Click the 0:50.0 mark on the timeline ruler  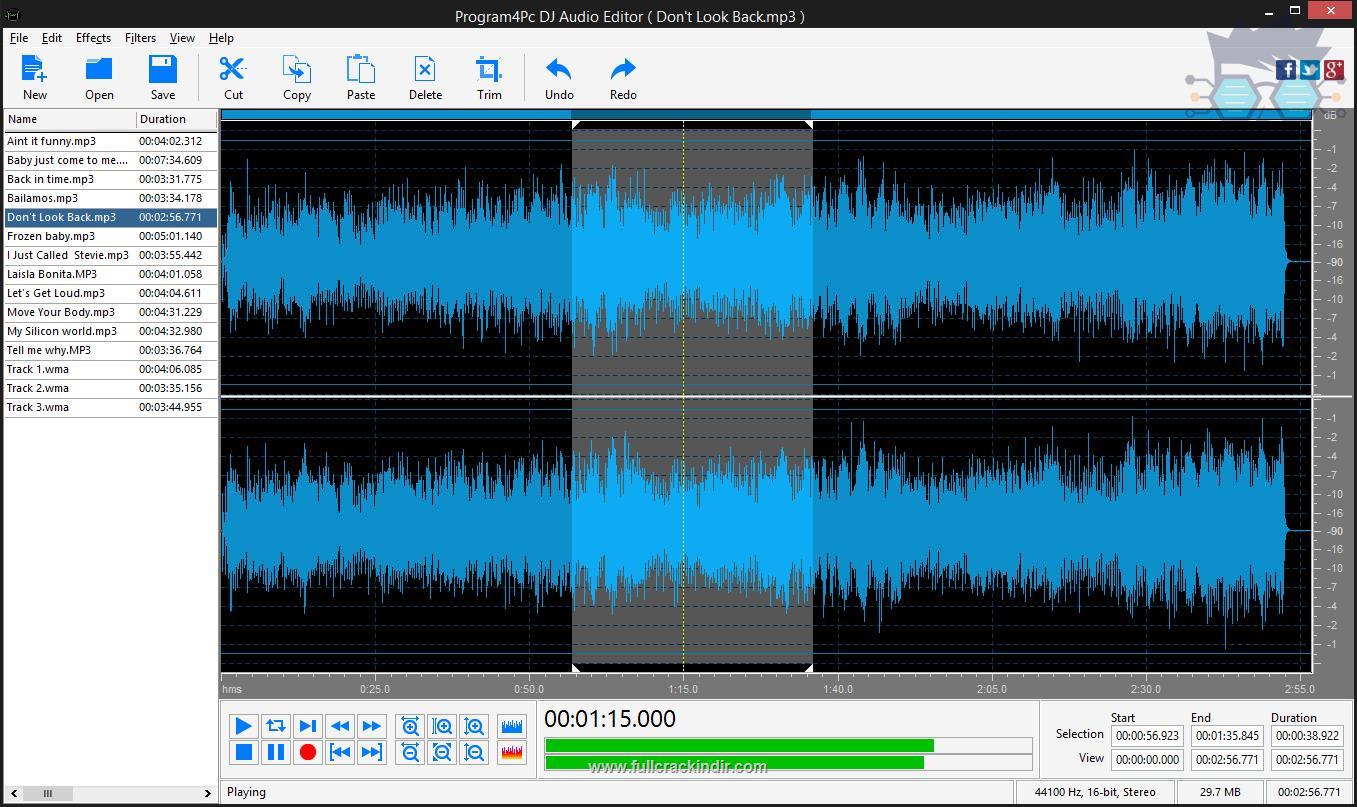pos(529,689)
